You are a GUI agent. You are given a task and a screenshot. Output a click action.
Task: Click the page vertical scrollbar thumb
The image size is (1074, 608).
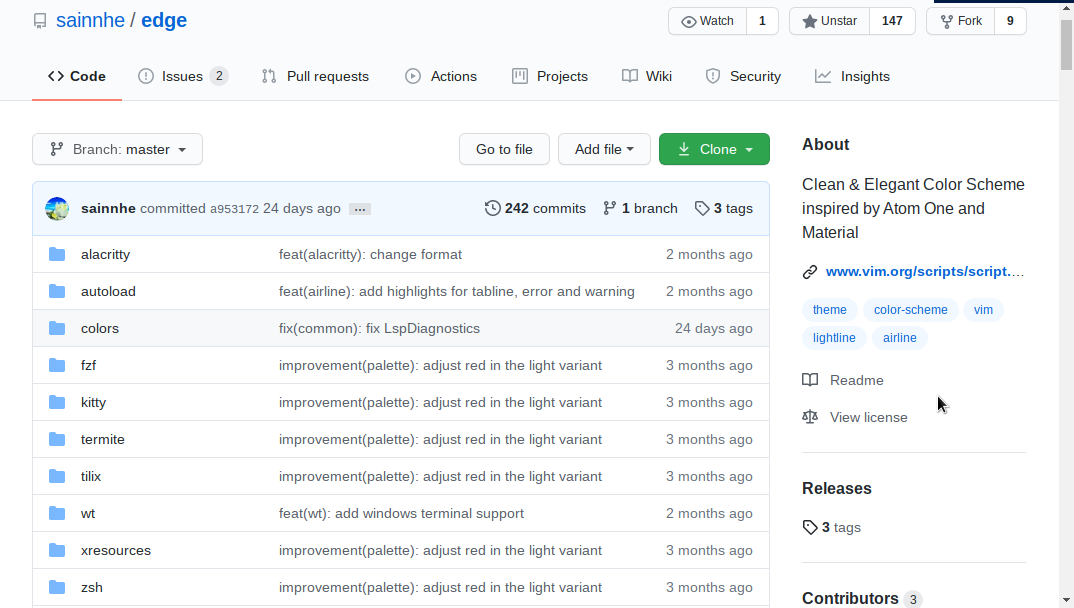(x=1066, y=45)
